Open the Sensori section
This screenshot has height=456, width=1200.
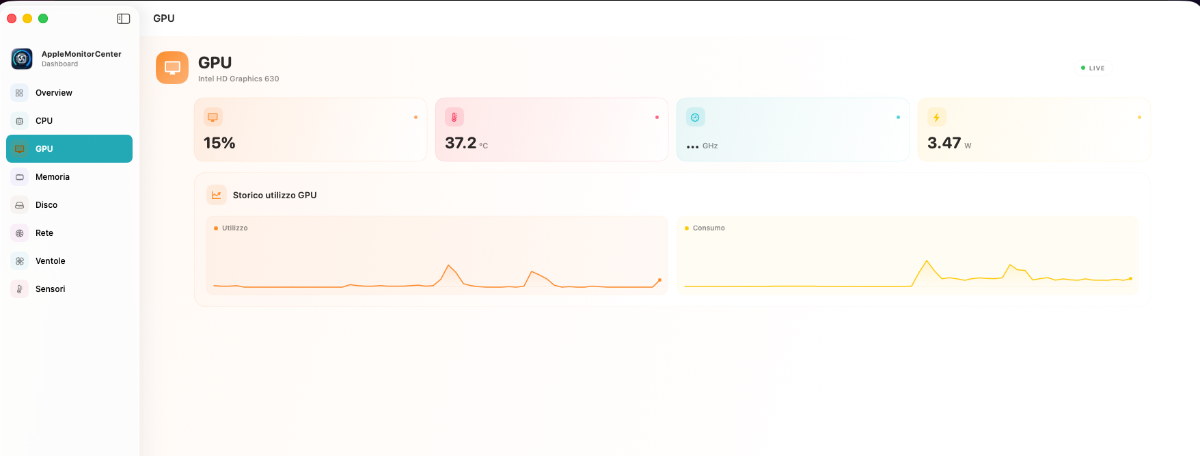coord(69,289)
